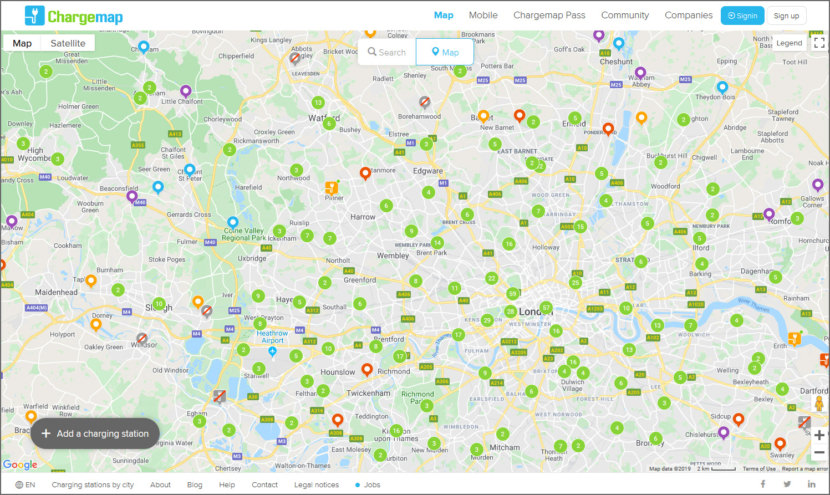Click the red pin near Stanmore
Image resolution: width=830 pixels, height=495 pixels.
(x=365, y=173)
